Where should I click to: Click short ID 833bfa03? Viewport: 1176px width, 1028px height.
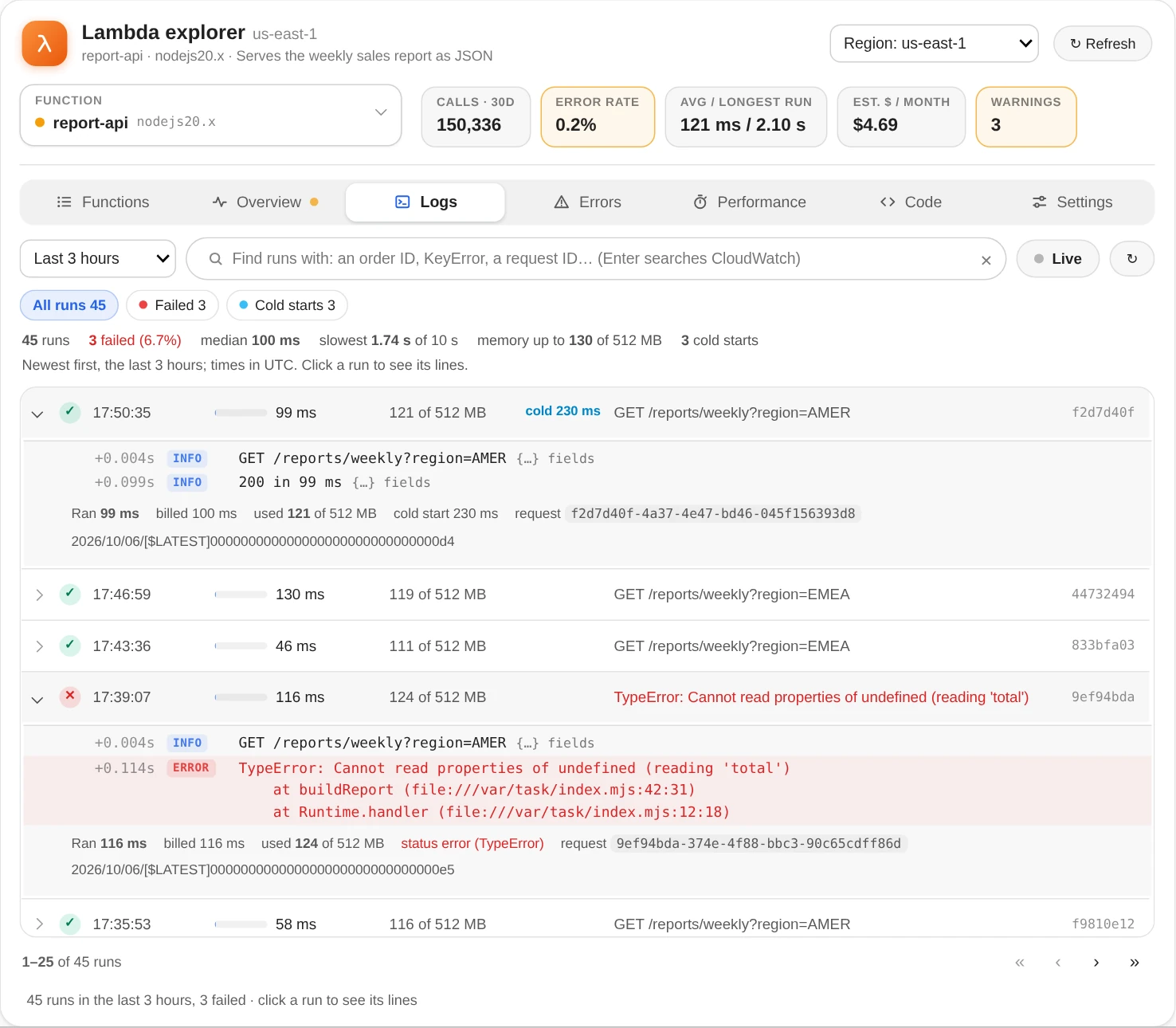[1103, 645]
